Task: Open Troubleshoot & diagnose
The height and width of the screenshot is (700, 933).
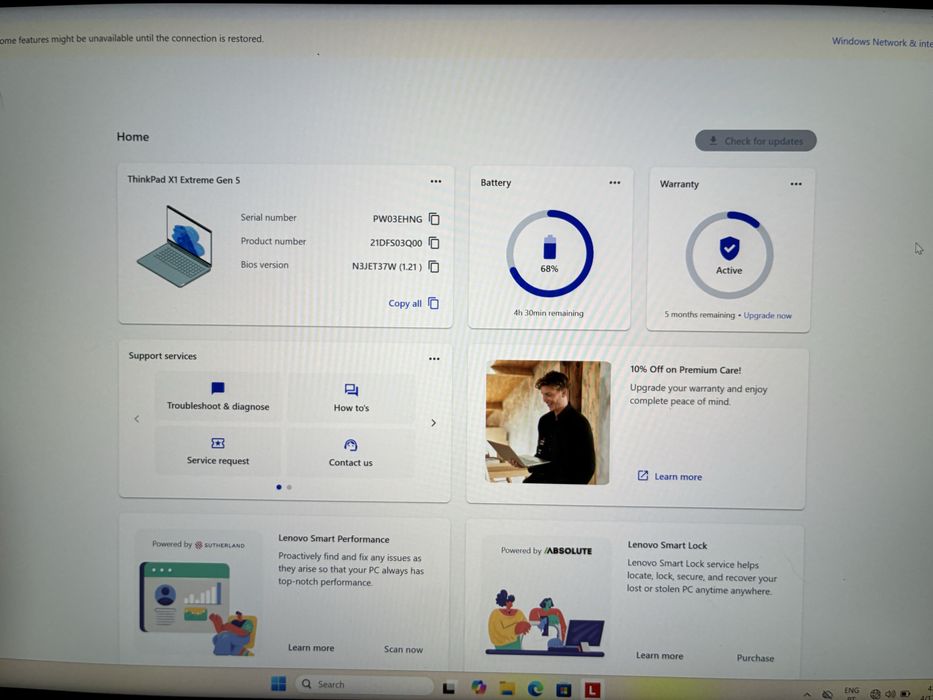Action: (x=218, y=398)
